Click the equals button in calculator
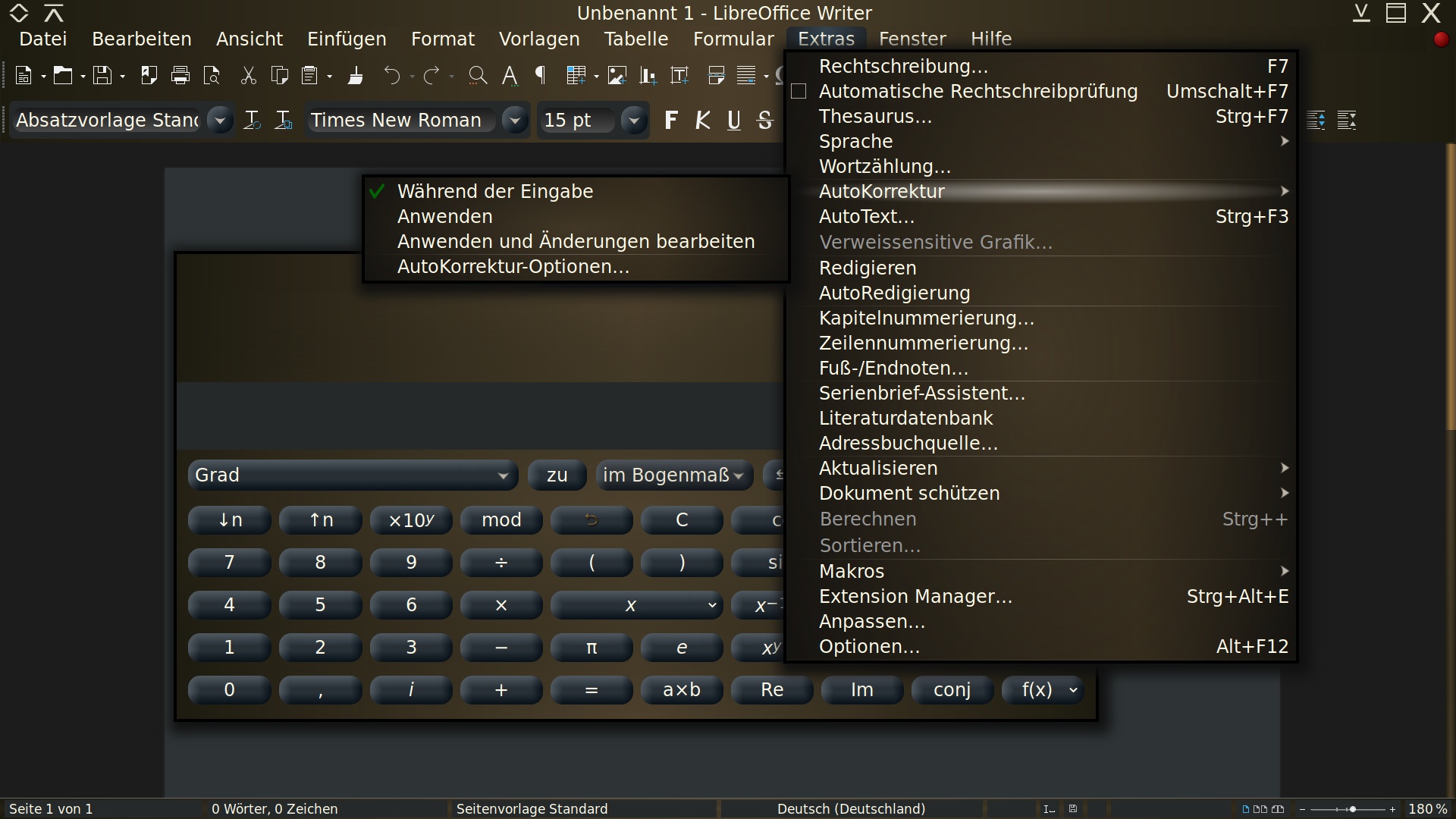The width and height of the screenshot is (1456, 819). 591,690
